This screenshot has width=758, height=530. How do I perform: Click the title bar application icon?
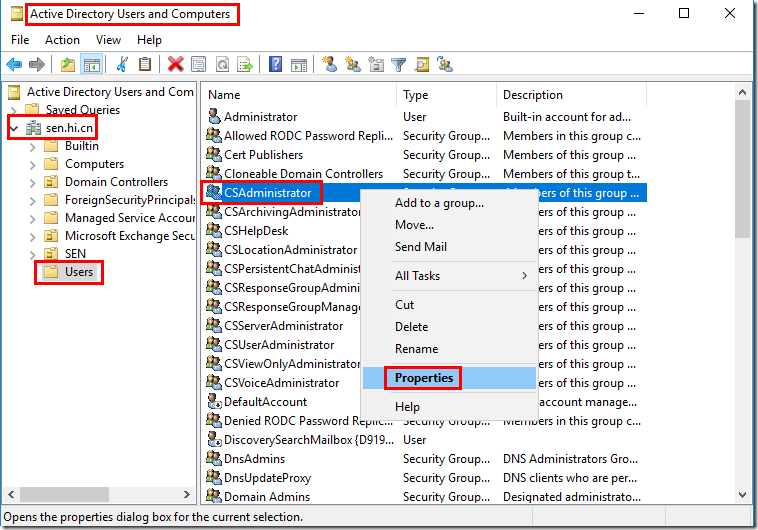point(17,14)
